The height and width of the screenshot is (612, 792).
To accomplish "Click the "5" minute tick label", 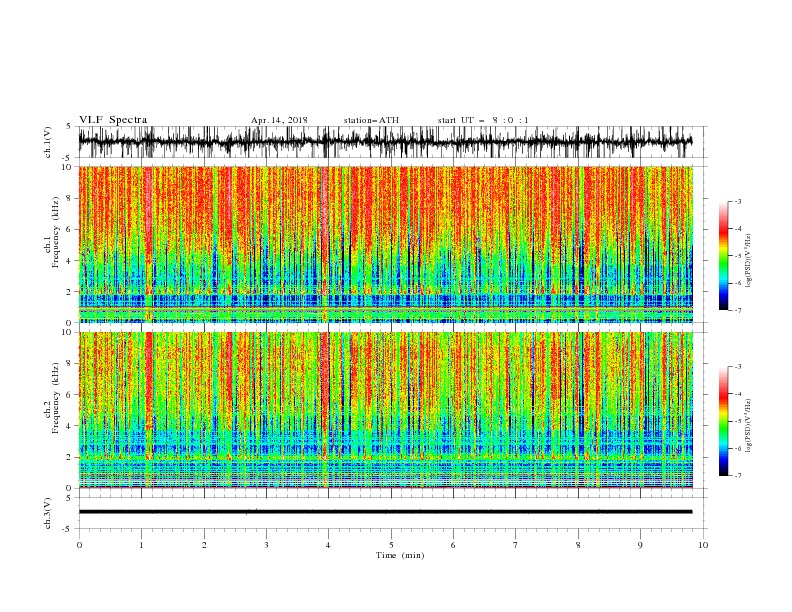I will tap(391, 545).
